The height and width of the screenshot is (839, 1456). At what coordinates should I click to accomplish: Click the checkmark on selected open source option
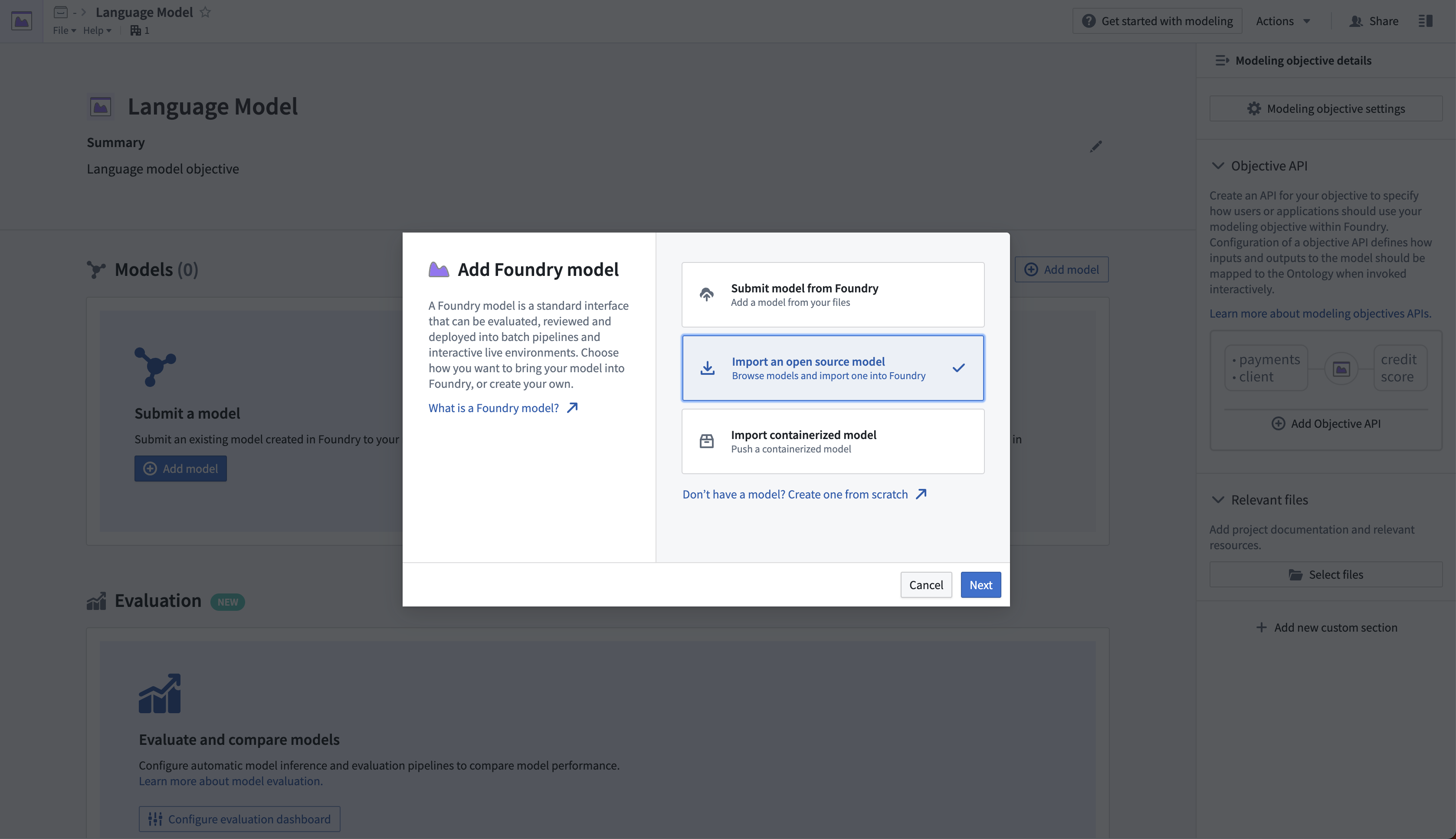[959, 367]
